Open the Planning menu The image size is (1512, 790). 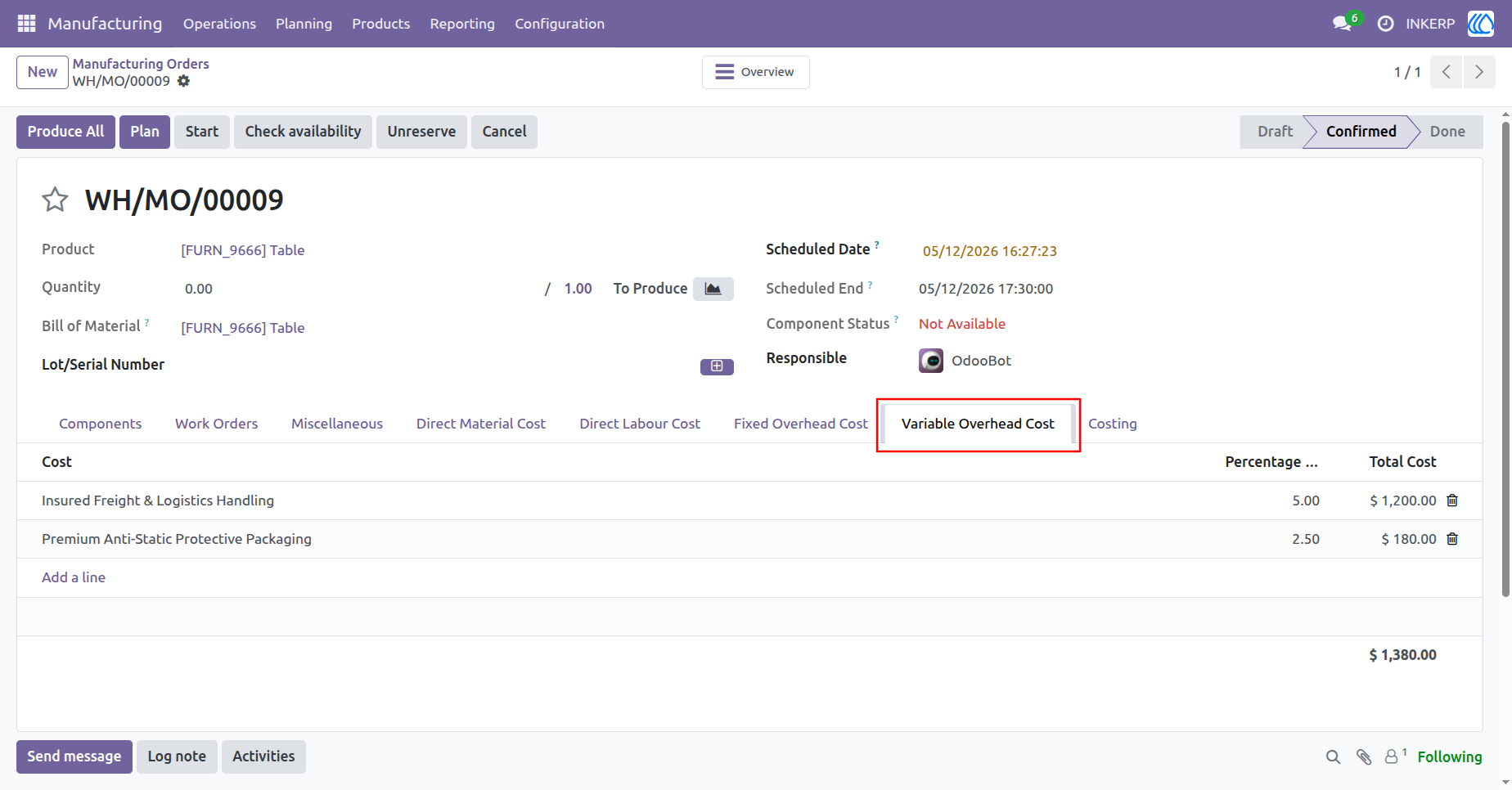[304, 24]
